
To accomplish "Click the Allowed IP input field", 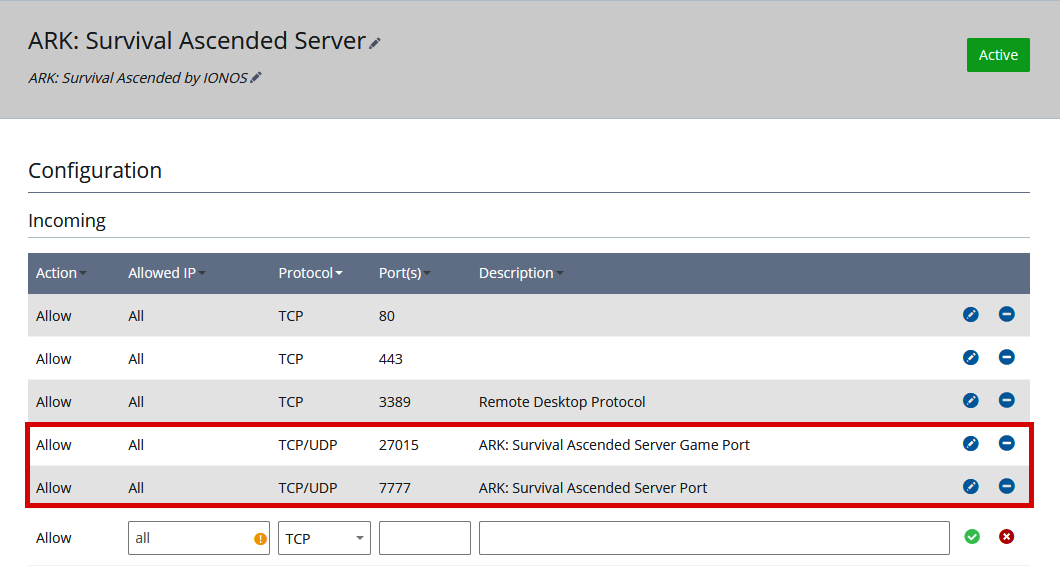I will (x=190, y=538).
